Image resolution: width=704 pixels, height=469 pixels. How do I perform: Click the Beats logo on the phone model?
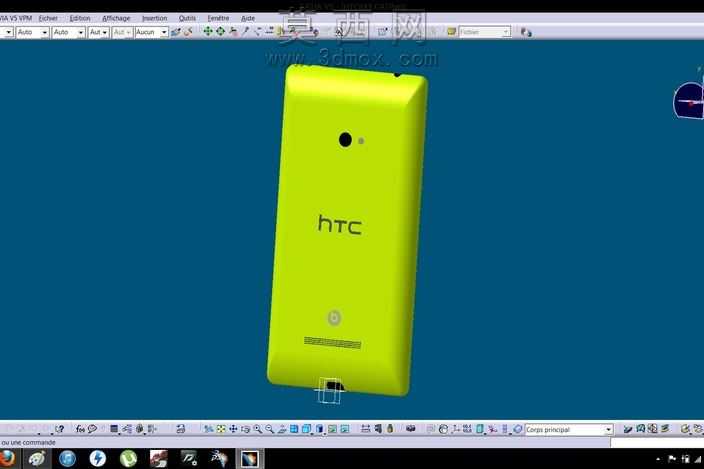tap(334, 318)
